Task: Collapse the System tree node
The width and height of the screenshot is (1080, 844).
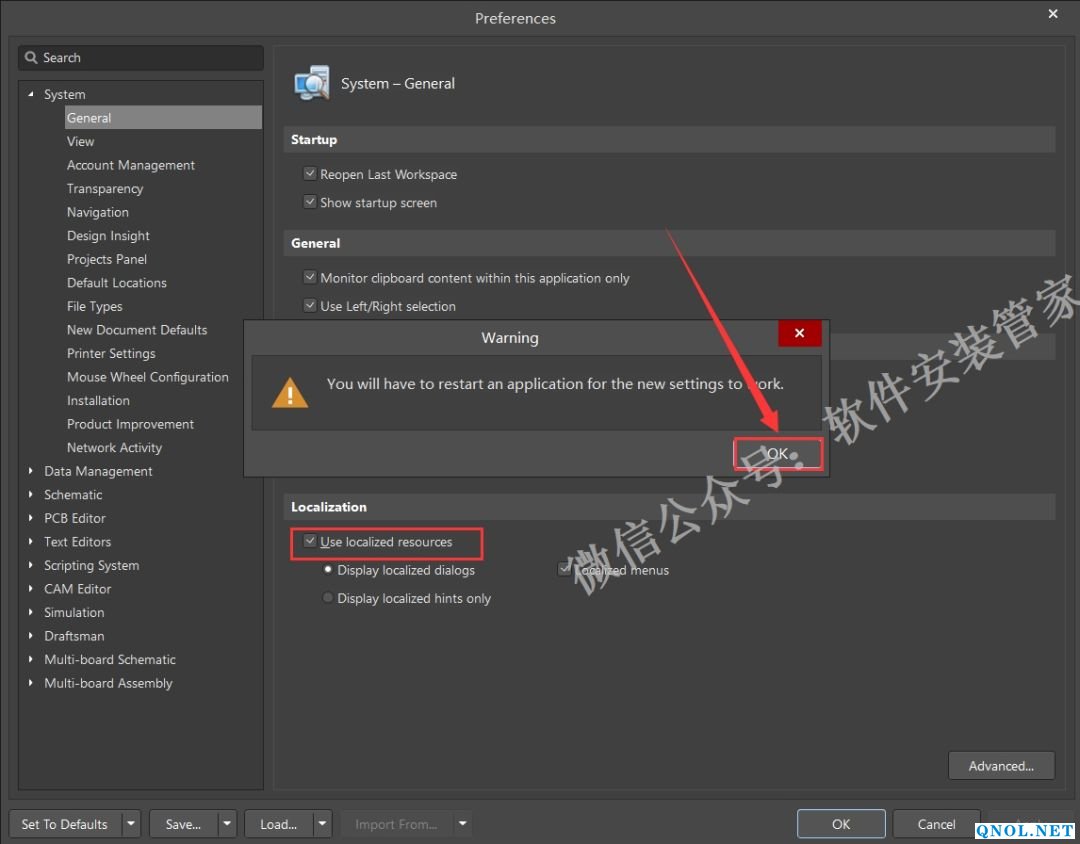Action: click(31, 95)
